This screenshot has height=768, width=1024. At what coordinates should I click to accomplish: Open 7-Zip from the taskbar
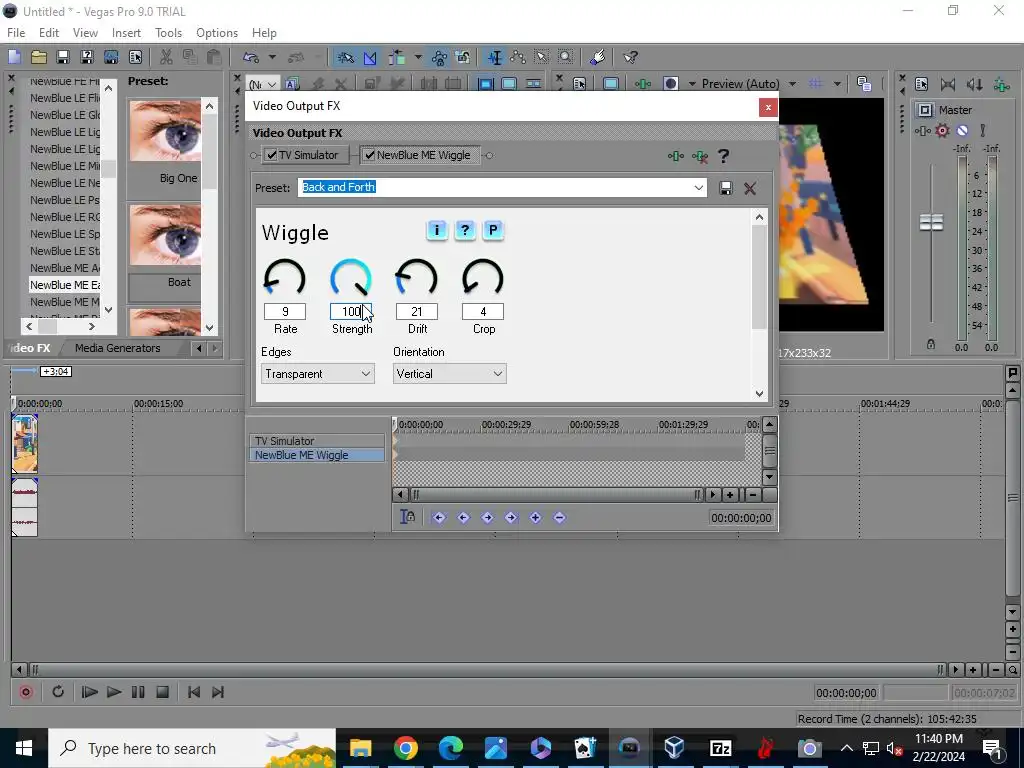(720, 748)
